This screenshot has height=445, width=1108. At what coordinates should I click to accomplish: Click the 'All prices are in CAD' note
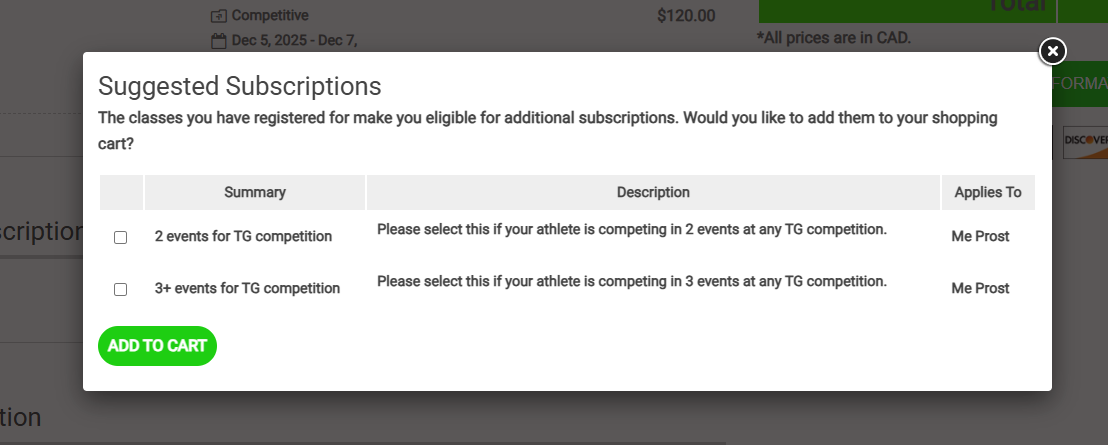pyautogui.click(x=834, y=38)
